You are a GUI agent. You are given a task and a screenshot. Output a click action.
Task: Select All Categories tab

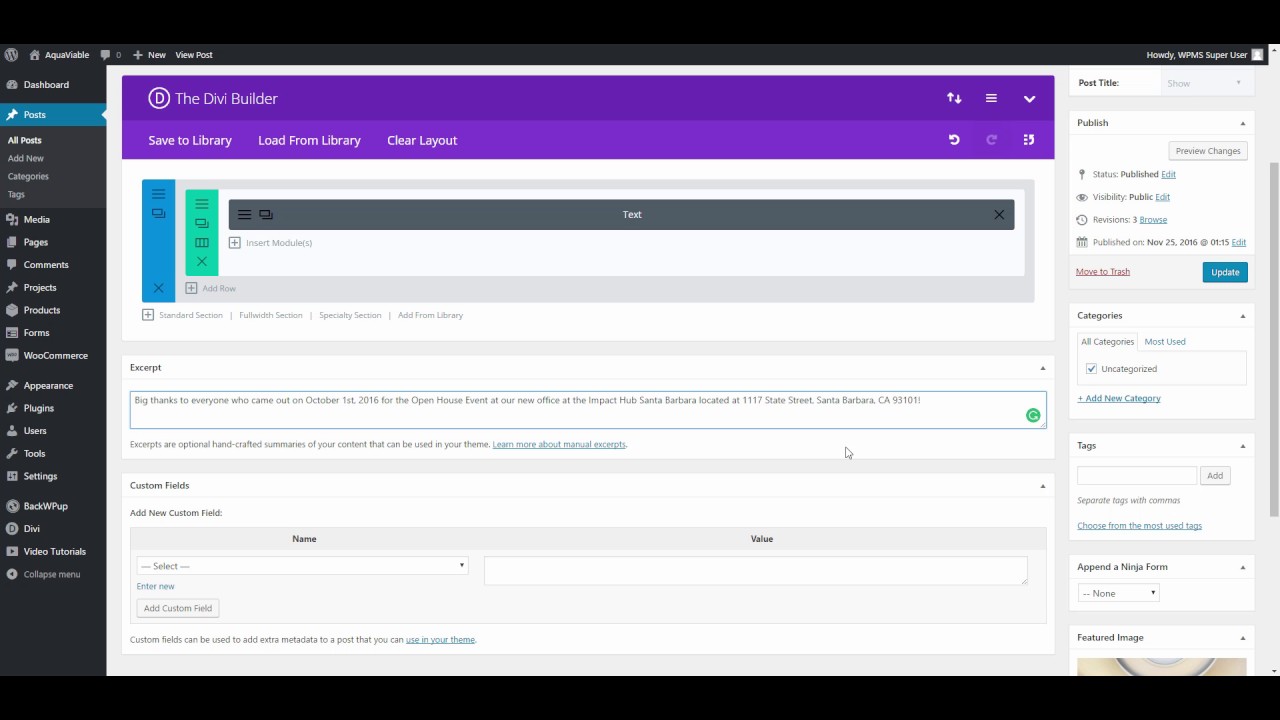point(1107,342)
